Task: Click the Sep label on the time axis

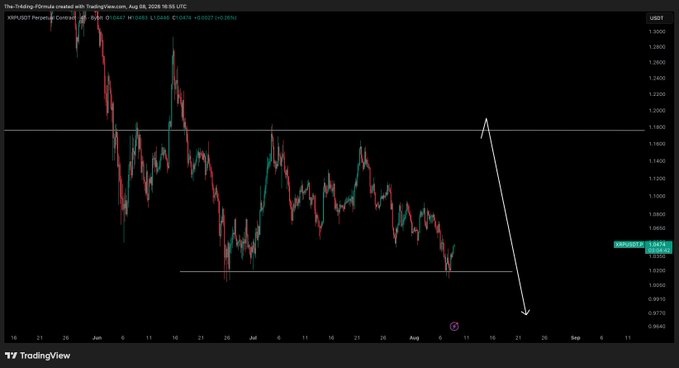Action: pos(576,338)
